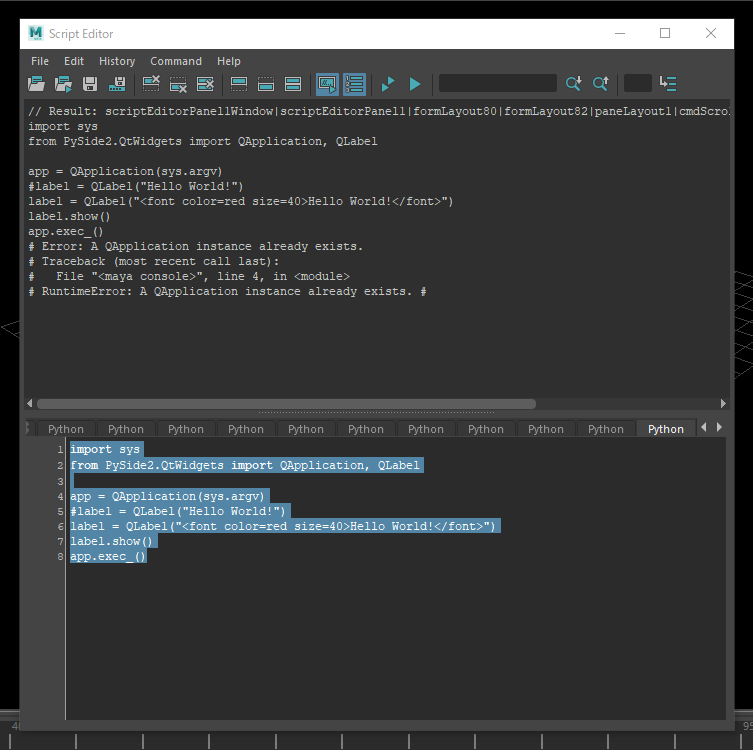Show both history and input panes
Viewport: 753px width, 750px height.
pyautogui.click(x=293, y=84)
